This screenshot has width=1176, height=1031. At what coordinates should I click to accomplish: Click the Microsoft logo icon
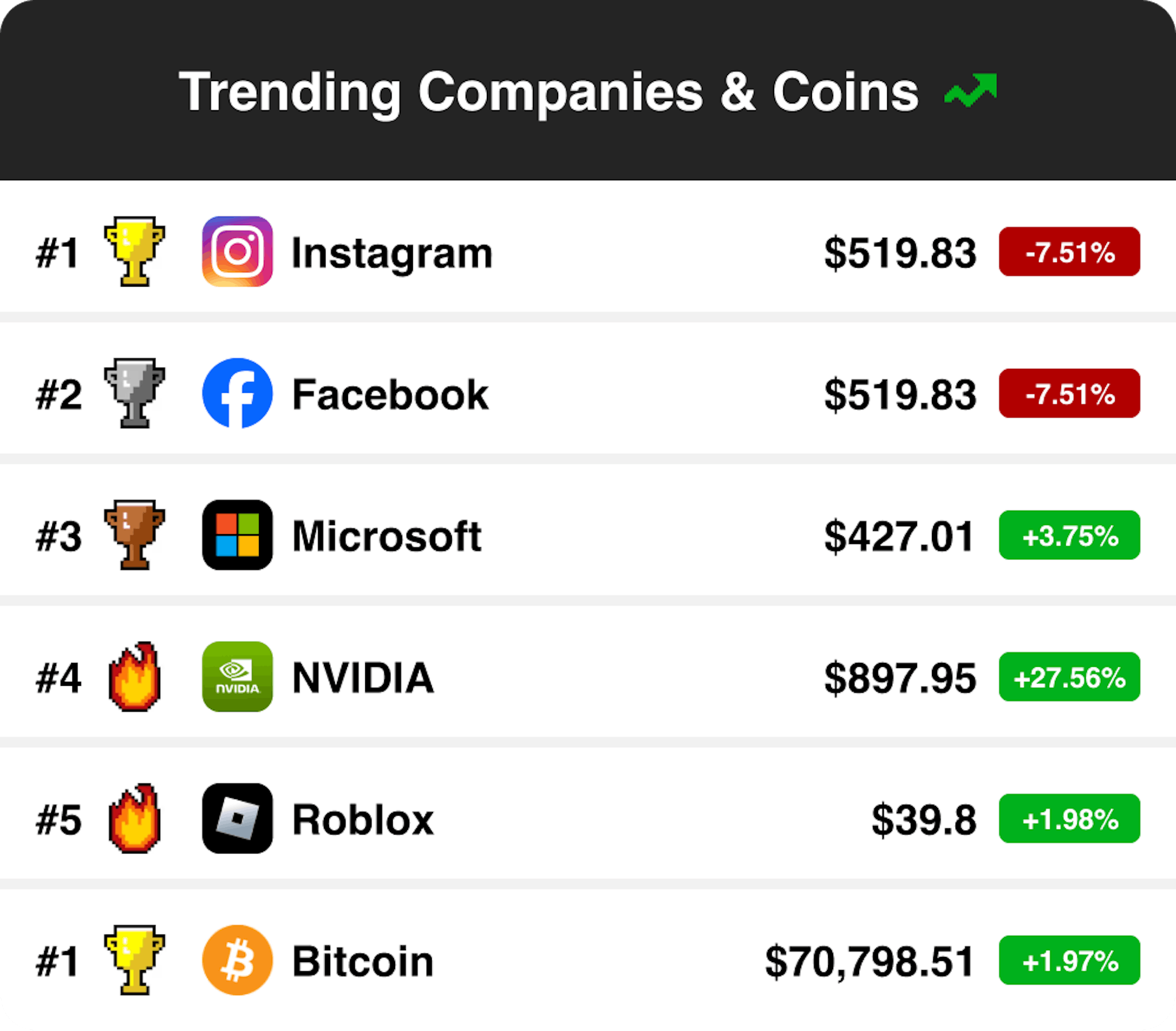[237, 535]
